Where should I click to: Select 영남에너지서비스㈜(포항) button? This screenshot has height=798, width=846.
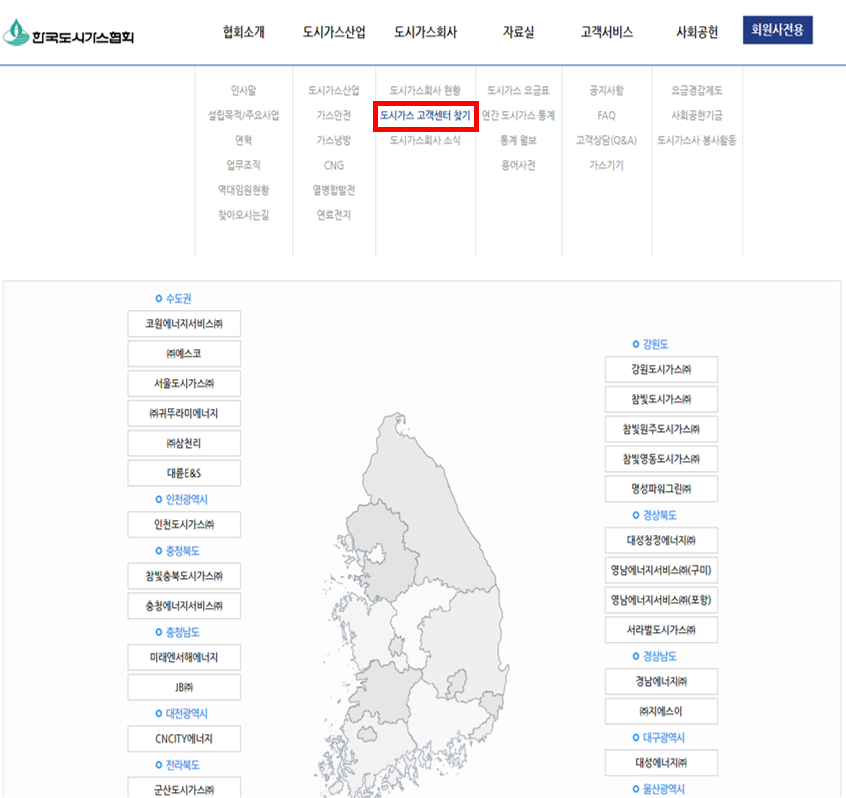coord(661,601)
